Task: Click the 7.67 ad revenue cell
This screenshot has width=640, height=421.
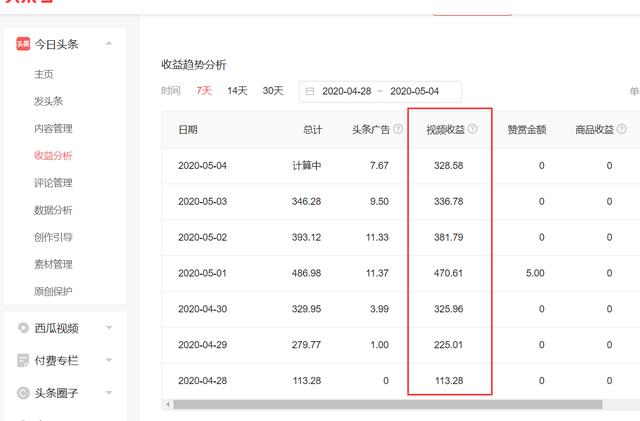Action: coord(379,166)
